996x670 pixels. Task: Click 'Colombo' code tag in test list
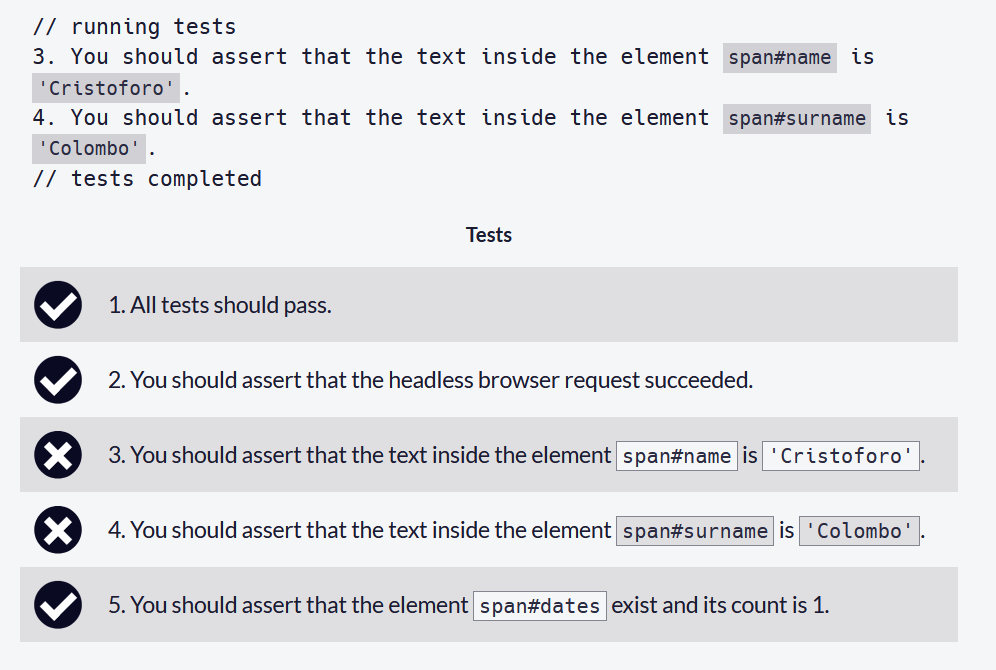pyautogui.click(x=859, y=531)
